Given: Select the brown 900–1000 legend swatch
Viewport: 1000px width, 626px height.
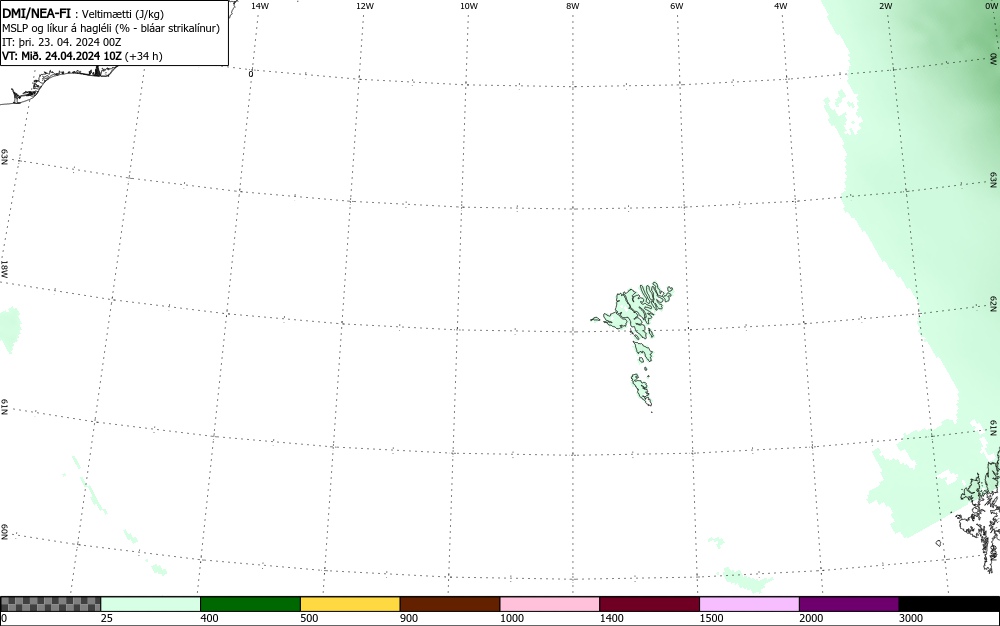Looking at the screenshot, I should point(450,604).
